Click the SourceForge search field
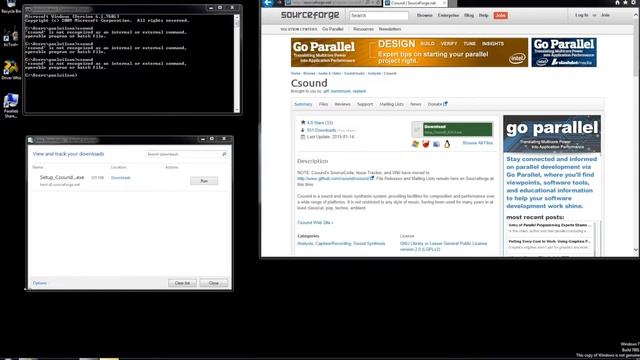The height and width of the screenshot is (360, 640). [x=379, y=16]
